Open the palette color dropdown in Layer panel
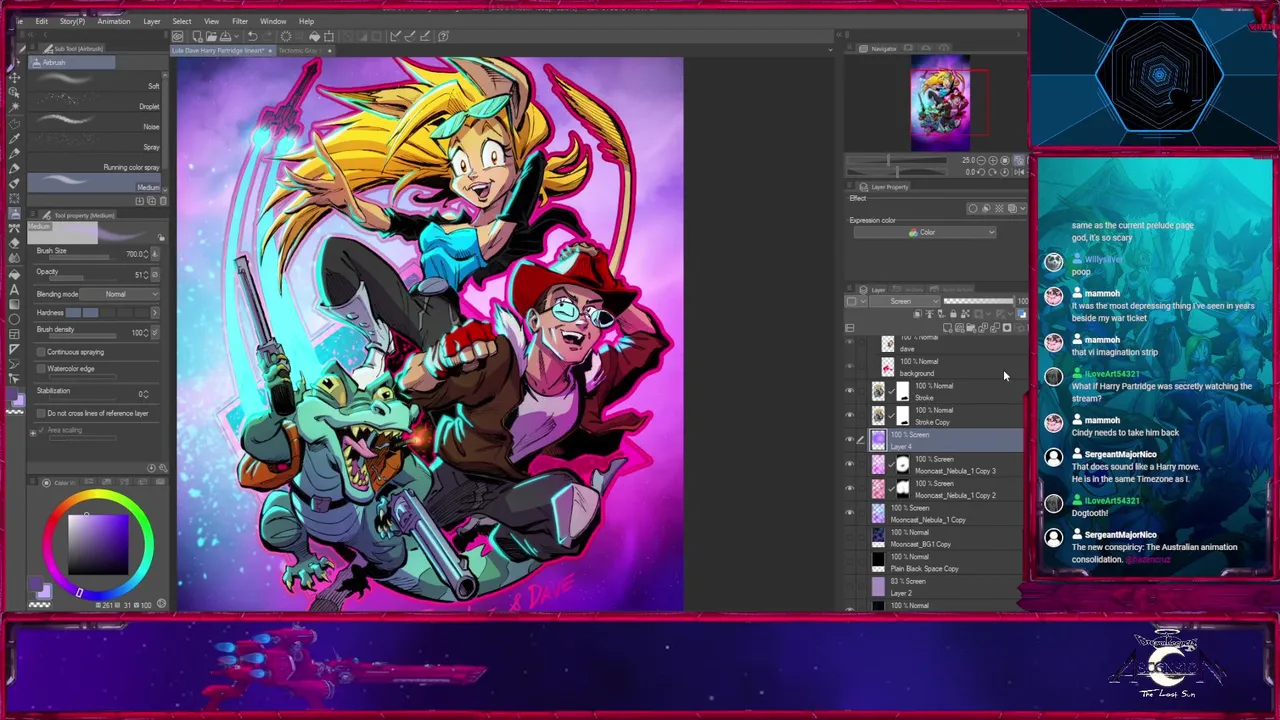 pos(856,301)
